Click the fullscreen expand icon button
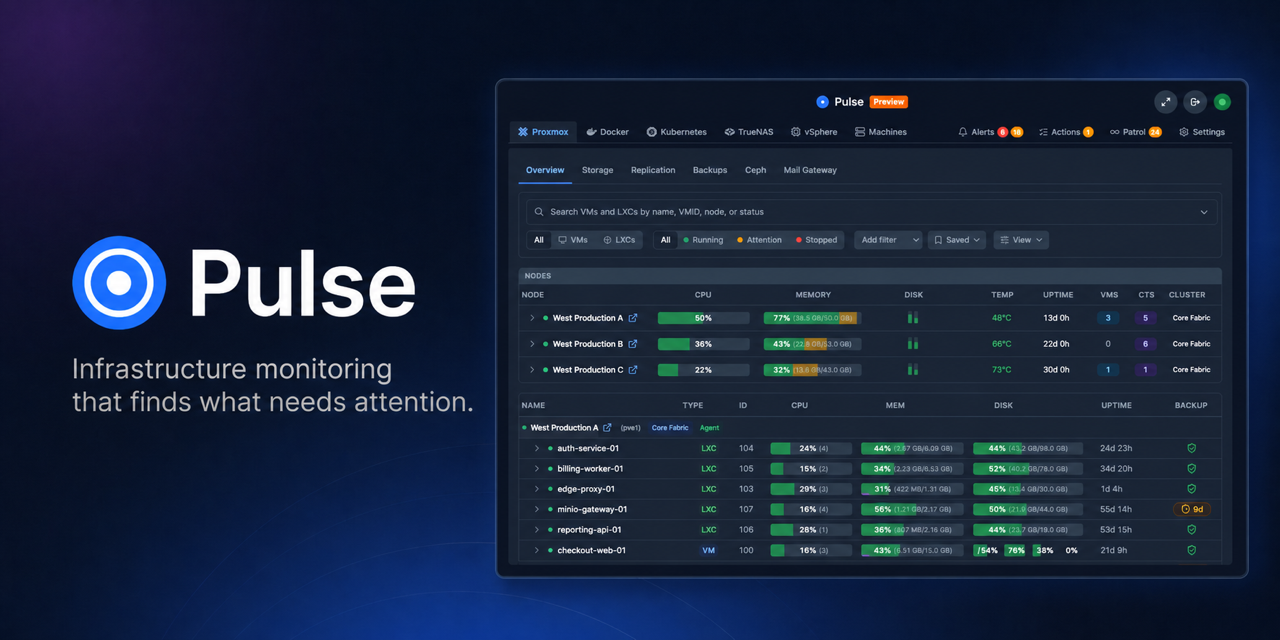This screenshot has width=1280, height=640. [1166, 102]
